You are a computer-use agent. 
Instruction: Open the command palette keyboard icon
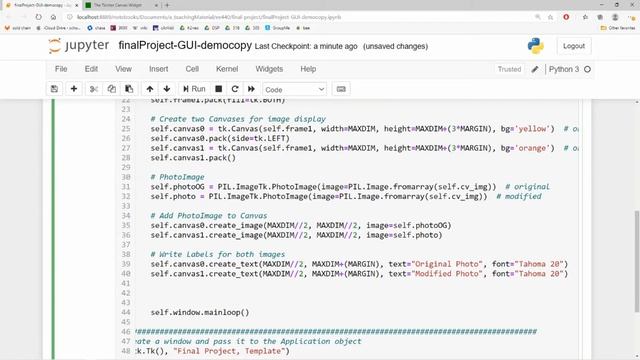(x=341, y=89)
